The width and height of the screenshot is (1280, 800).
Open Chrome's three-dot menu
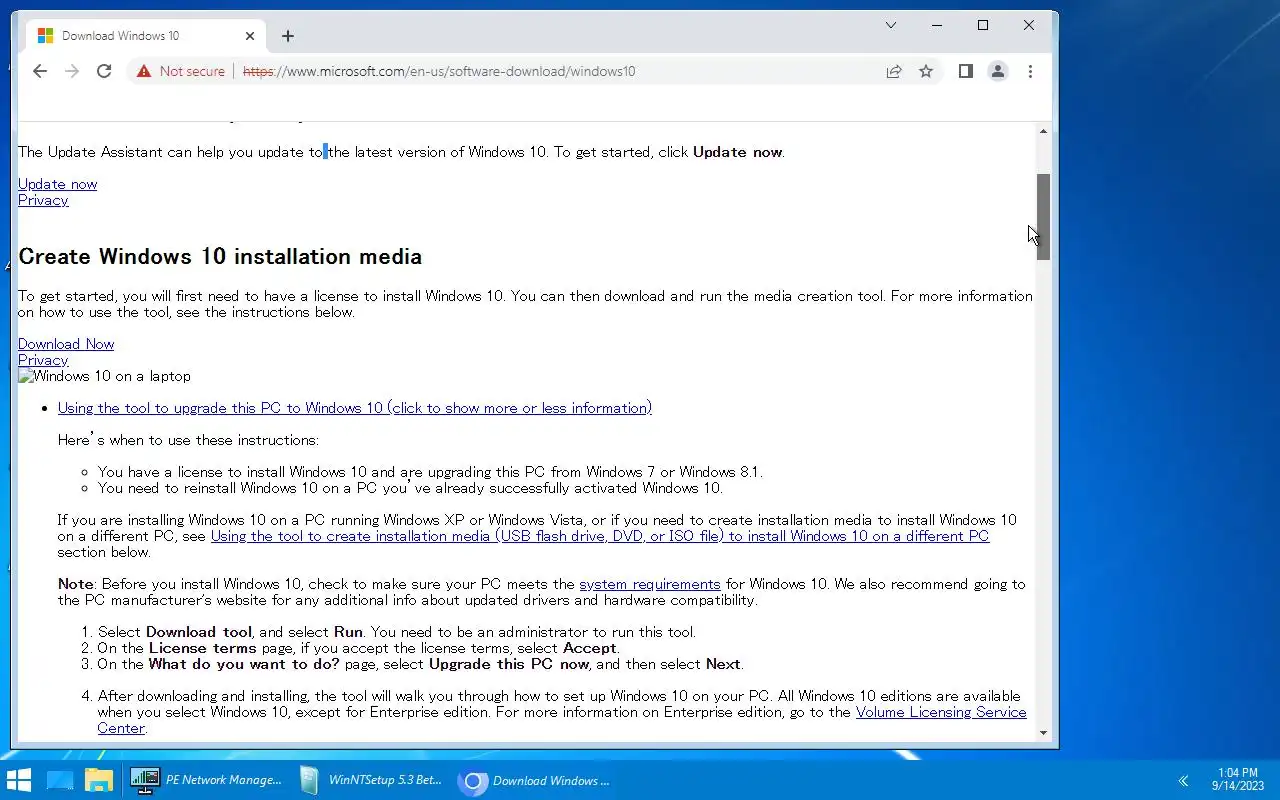(1030, 71)
